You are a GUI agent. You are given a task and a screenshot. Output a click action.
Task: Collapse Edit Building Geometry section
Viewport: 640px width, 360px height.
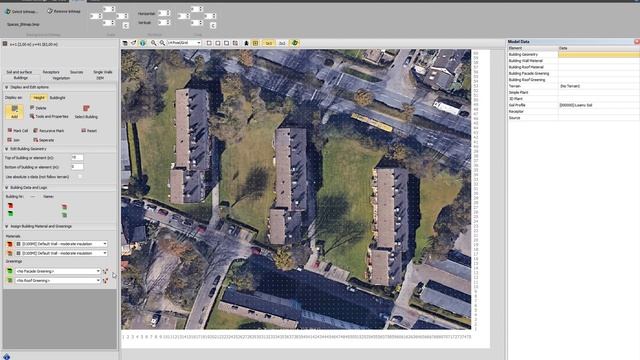pyautogui.click(x=7, y=149)
